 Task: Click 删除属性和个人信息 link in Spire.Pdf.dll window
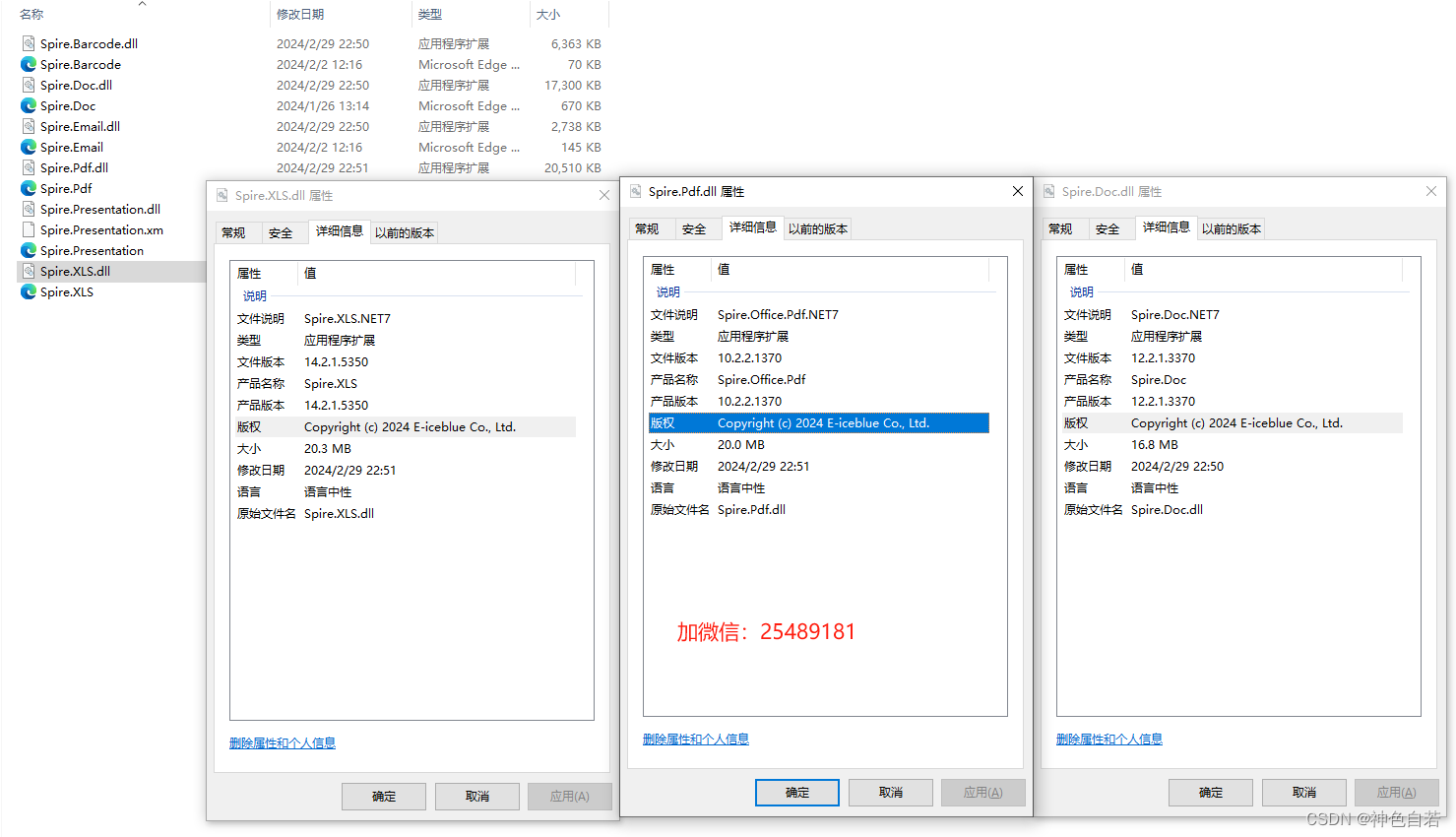coord(696,740)
